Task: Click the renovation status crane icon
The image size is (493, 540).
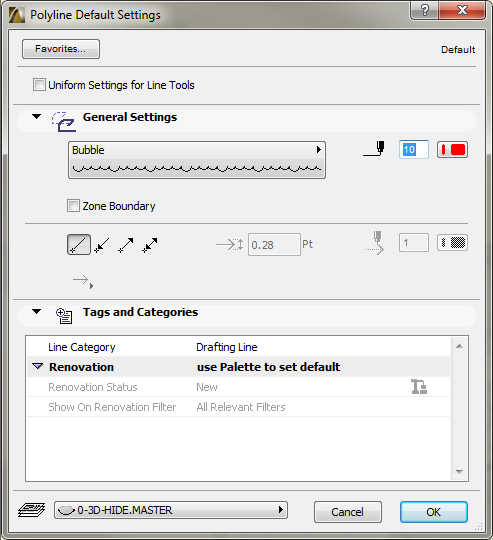Action: [419, 386]
